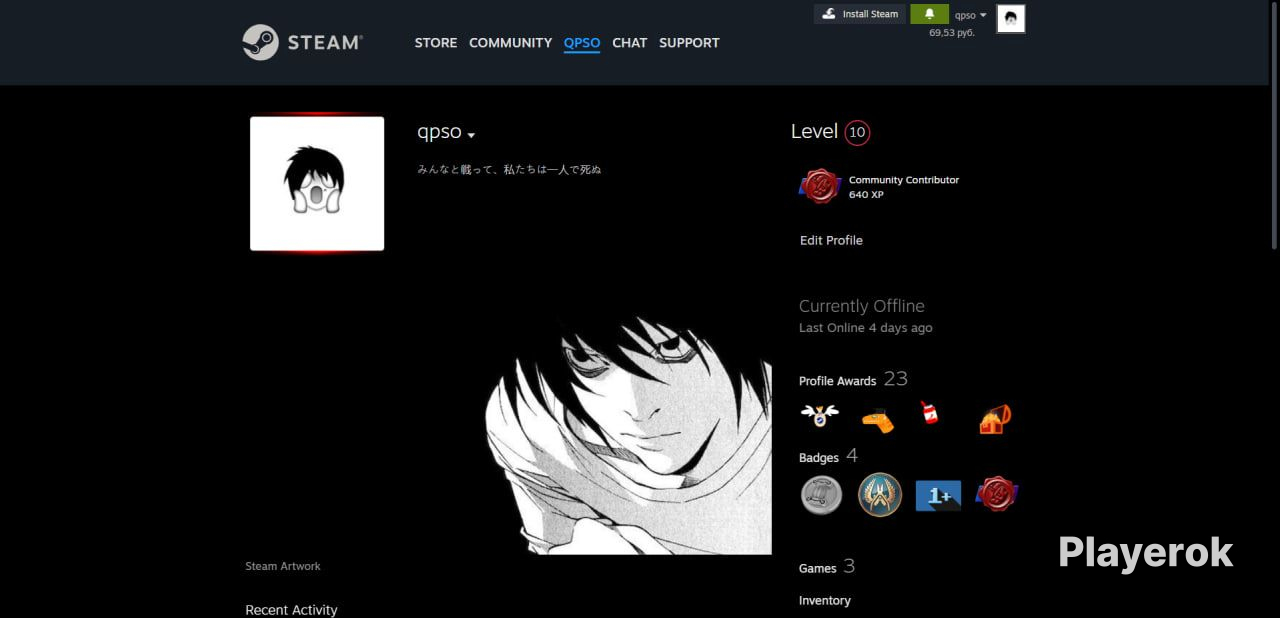Click the large profile avatar image
This screenshot has width=1280, height=618.
(317, 183)
